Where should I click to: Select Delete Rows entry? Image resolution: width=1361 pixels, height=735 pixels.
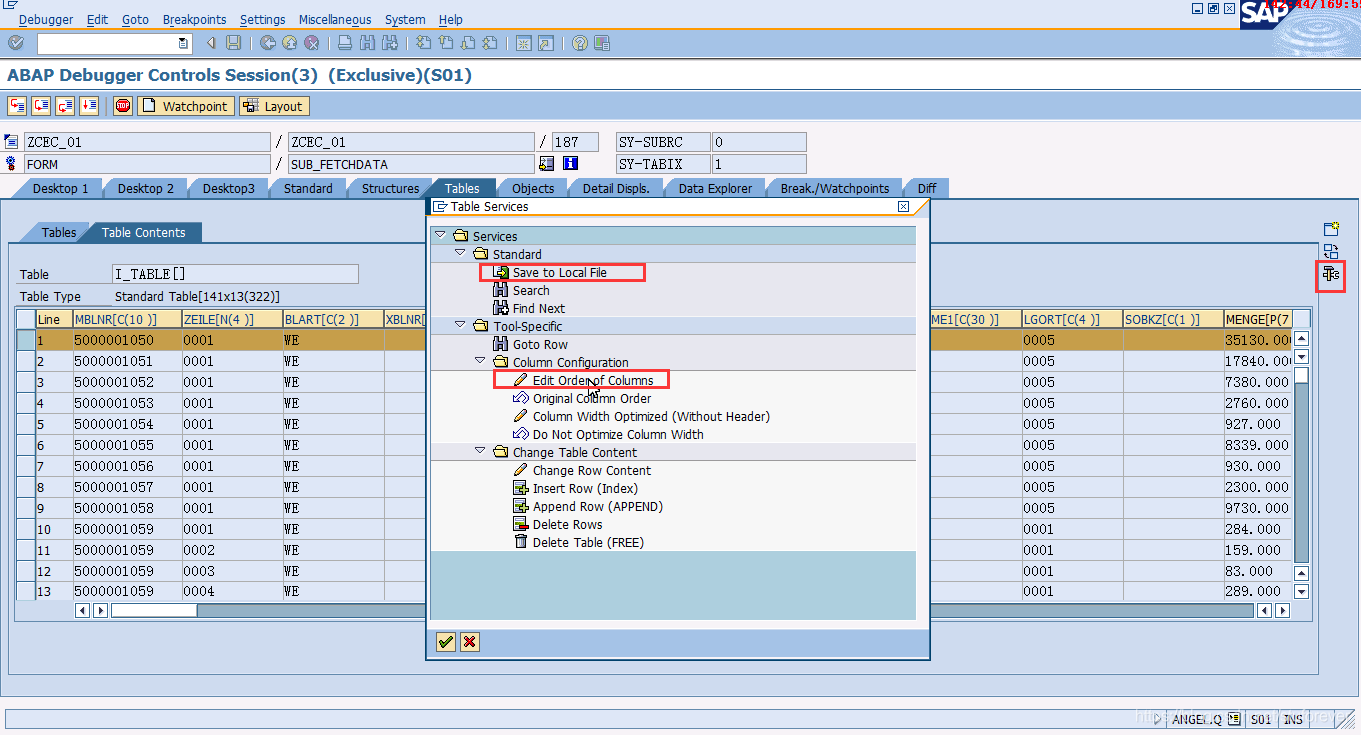[567, 524]
